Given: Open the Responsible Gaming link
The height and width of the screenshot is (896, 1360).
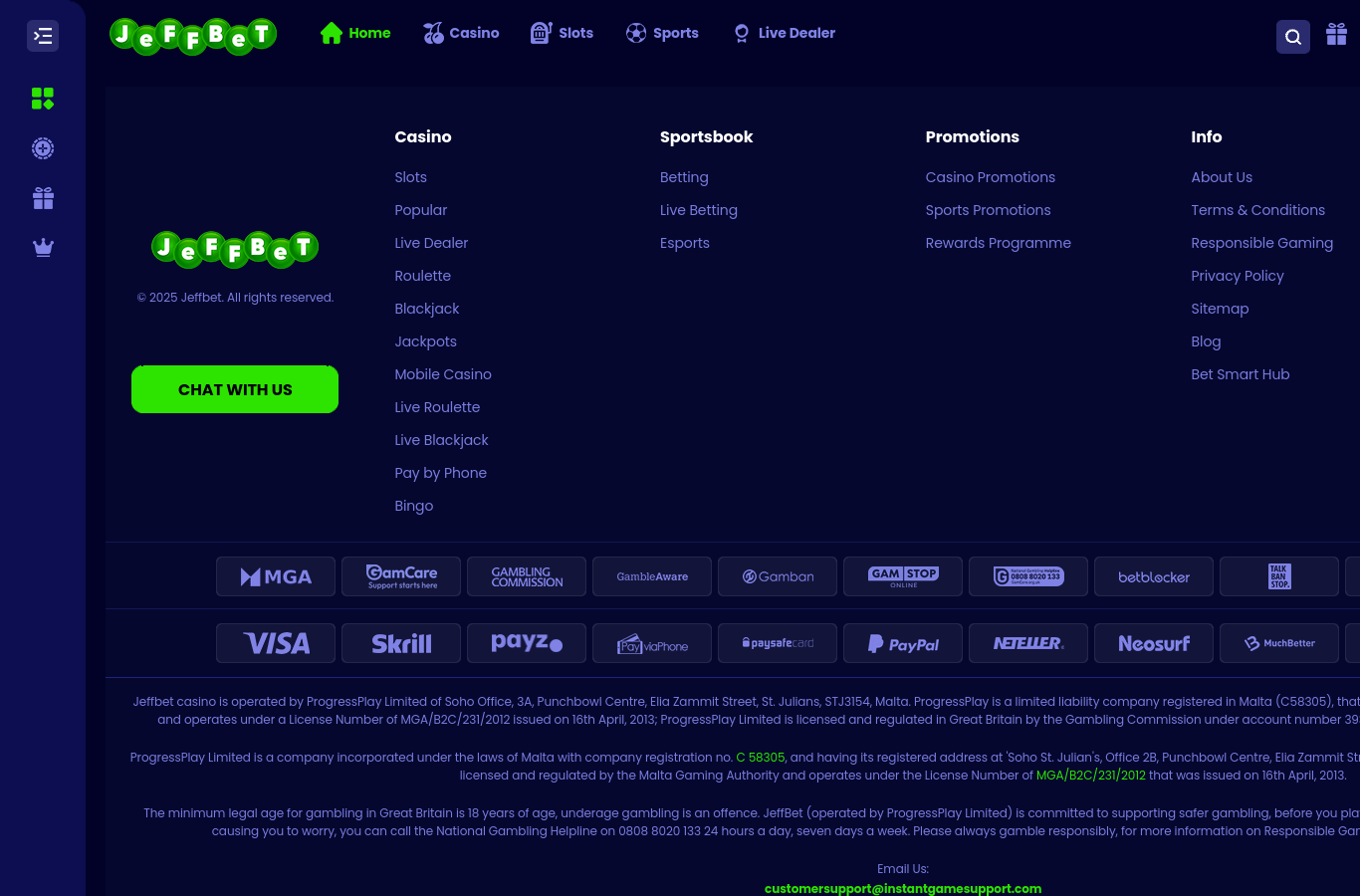Looking at the screenshot, I should click(x=1261, y=243).
